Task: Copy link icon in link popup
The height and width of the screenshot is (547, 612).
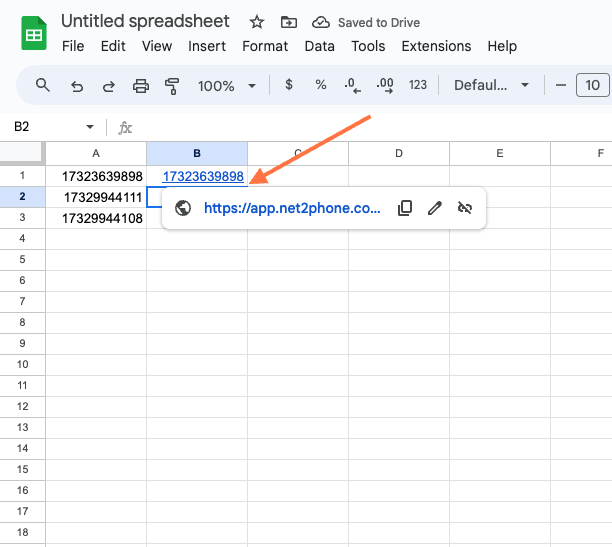Action: (405, 208)
